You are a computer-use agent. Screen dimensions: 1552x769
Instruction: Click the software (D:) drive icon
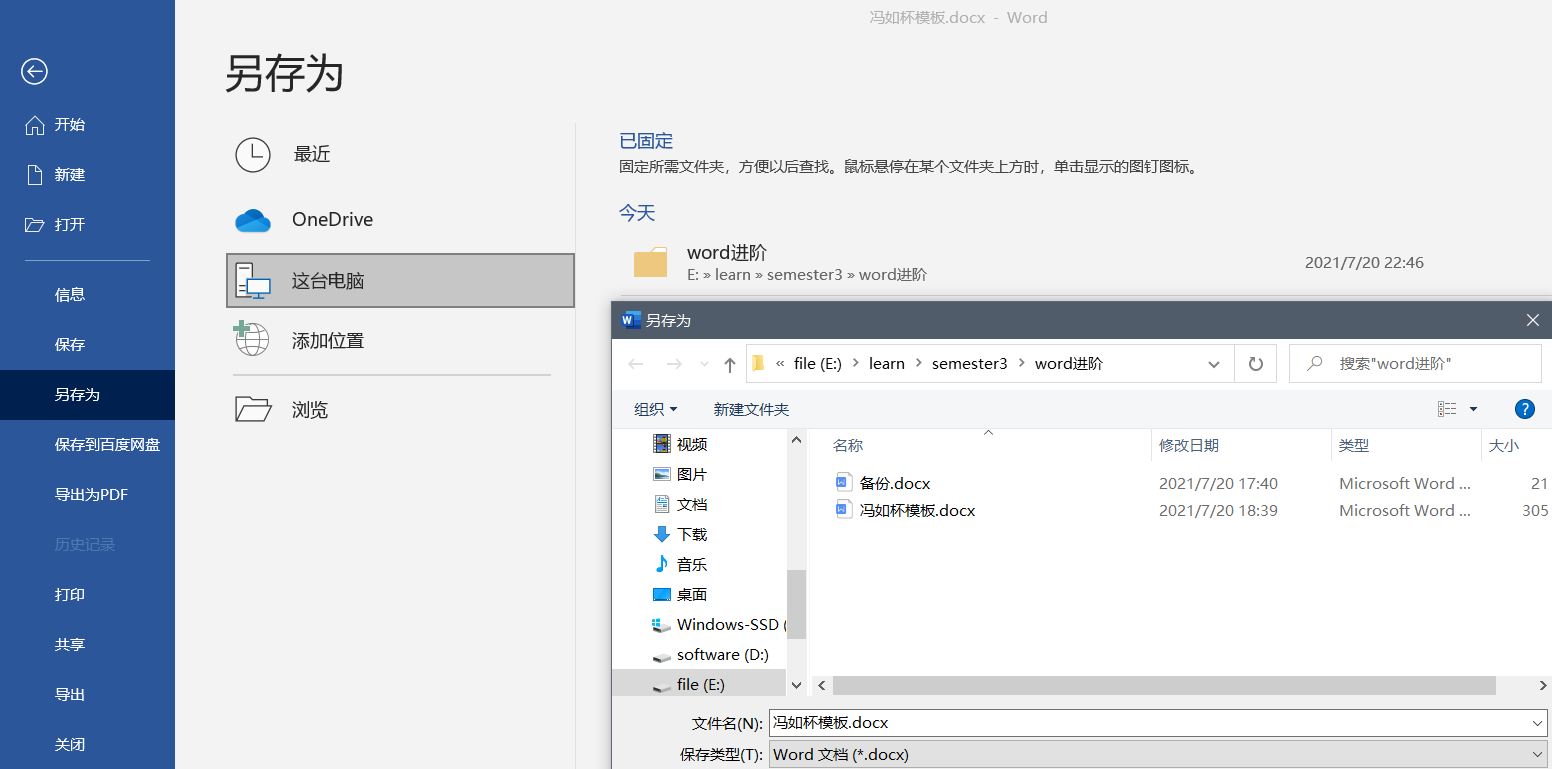click(x=661, y=656)
